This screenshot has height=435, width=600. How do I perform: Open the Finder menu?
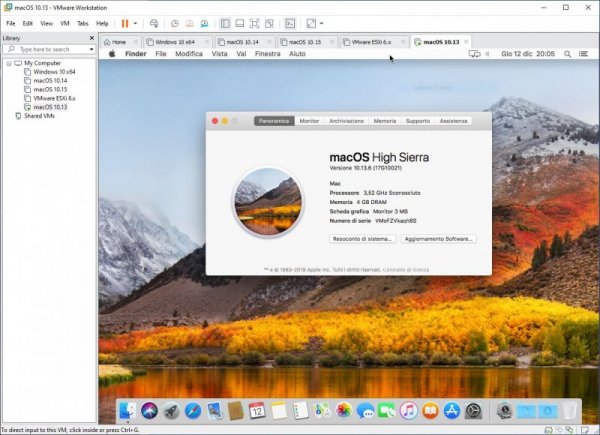pos(136,54)
